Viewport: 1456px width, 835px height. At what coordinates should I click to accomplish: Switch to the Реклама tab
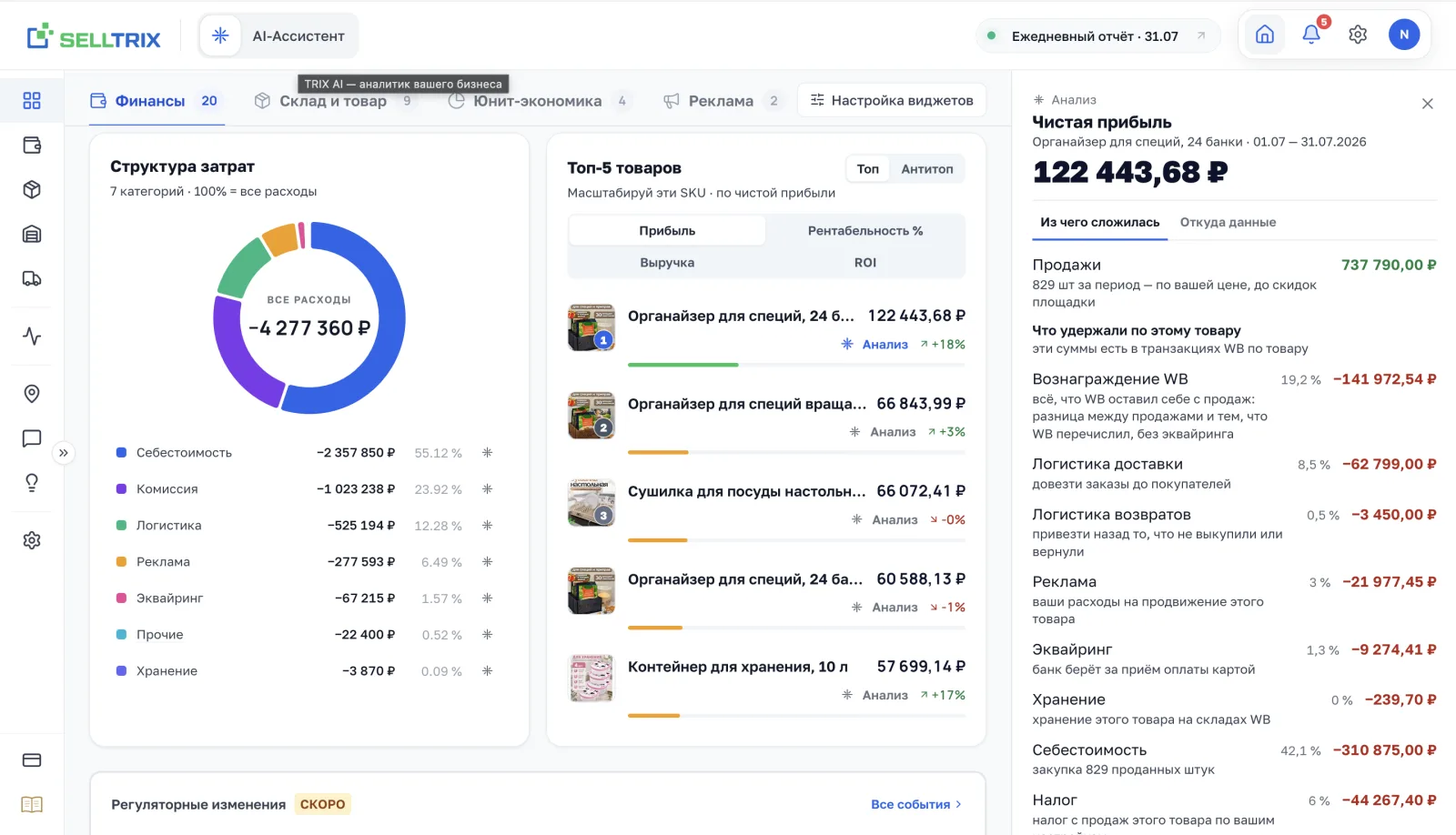tap(722, 101)
